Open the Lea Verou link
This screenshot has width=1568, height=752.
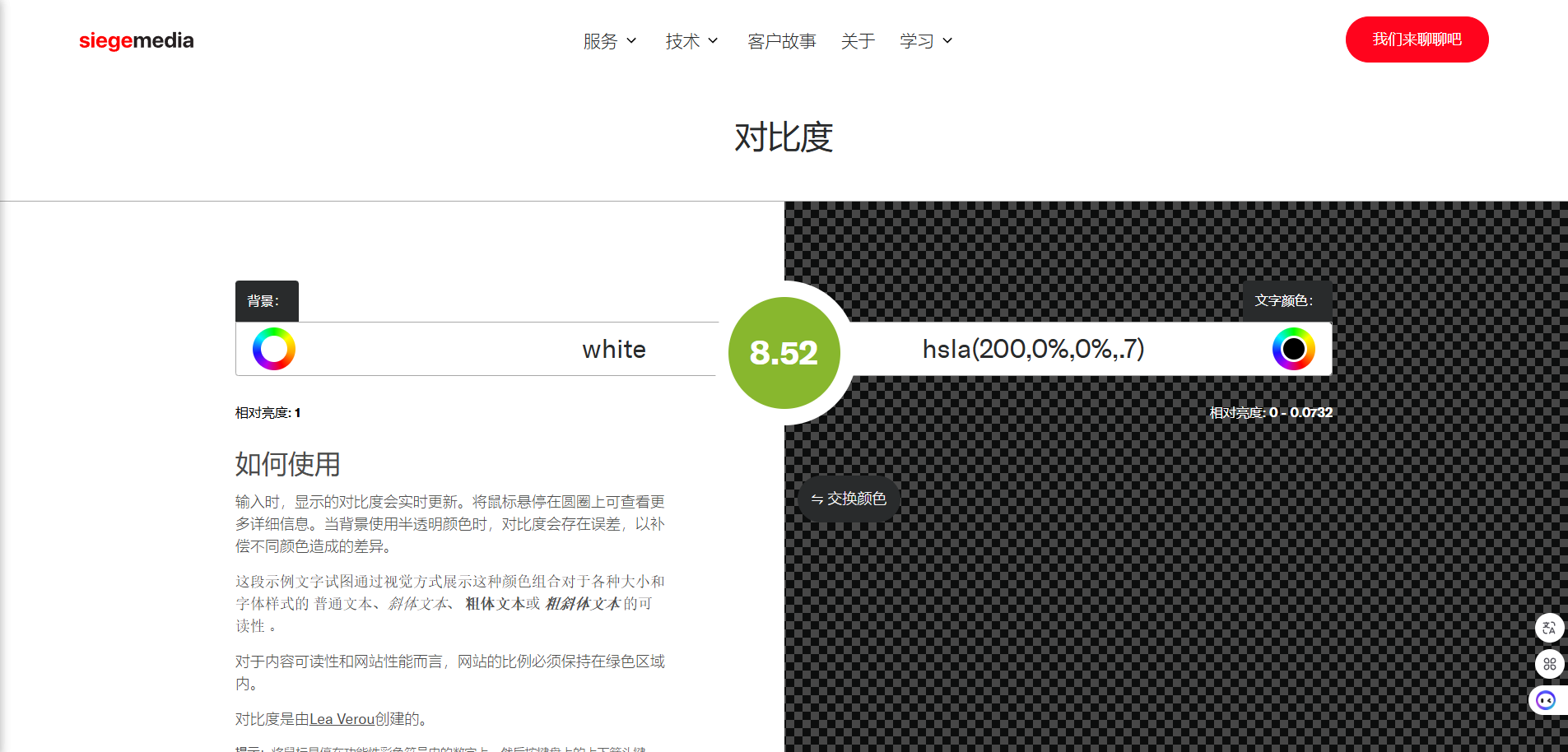tap(342, 718)
